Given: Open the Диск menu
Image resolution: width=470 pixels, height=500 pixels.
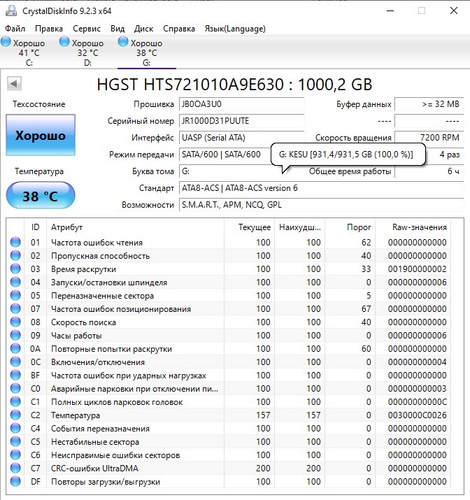Looking at the screenshot, I should point(143,29).
